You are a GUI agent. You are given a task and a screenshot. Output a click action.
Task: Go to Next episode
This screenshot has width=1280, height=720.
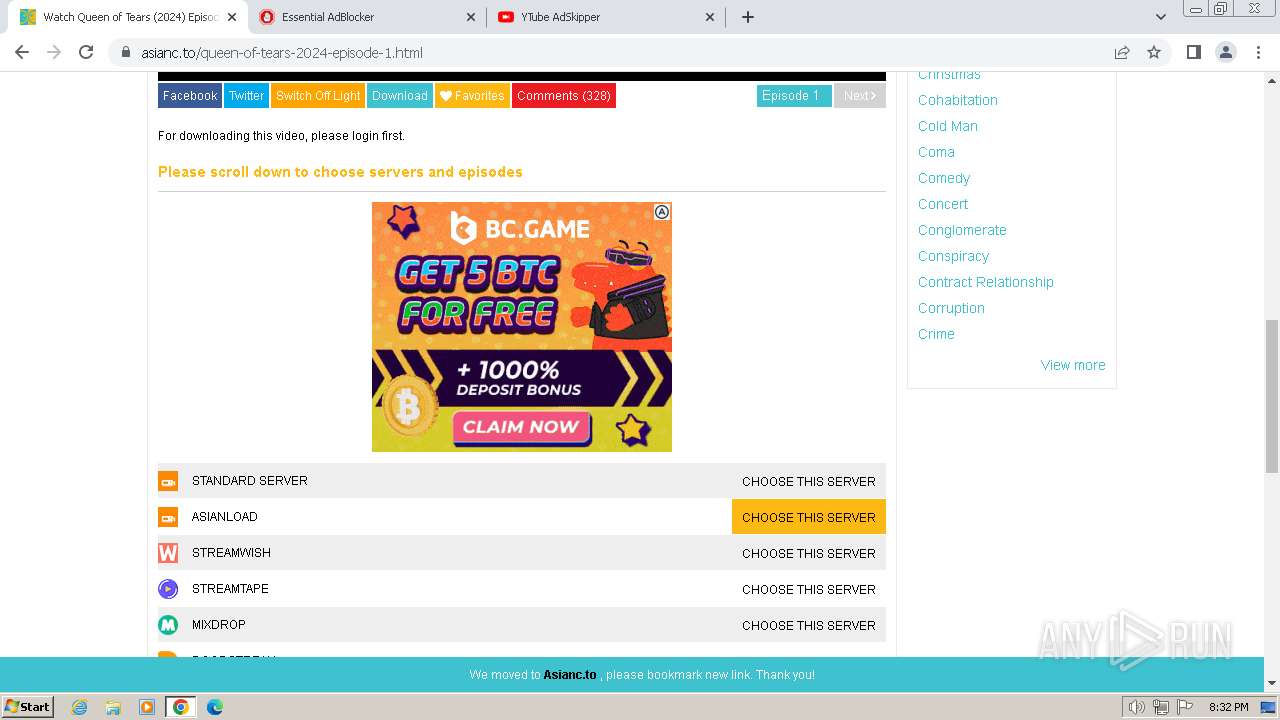click(860, 96)
